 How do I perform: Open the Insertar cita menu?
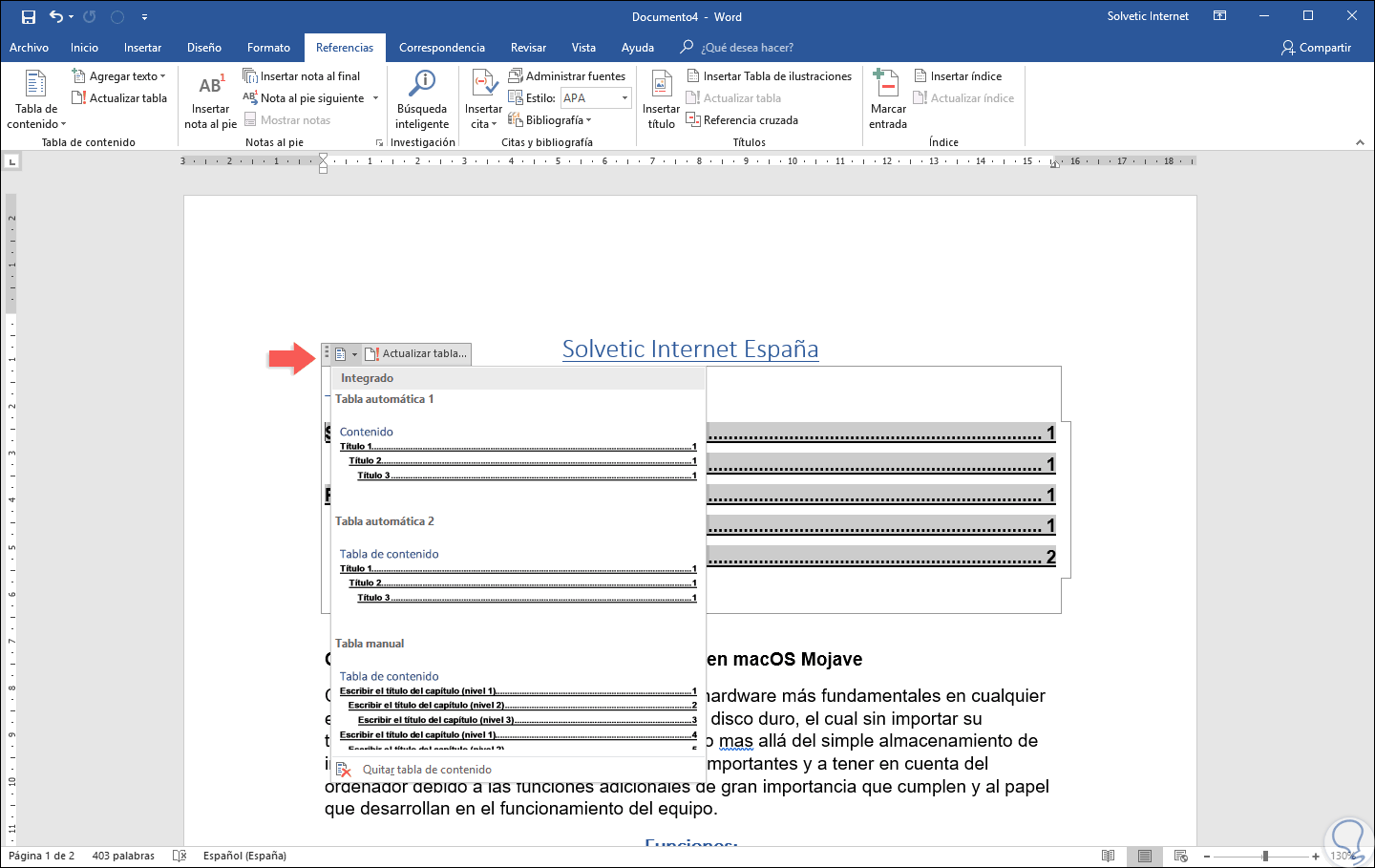484,99
